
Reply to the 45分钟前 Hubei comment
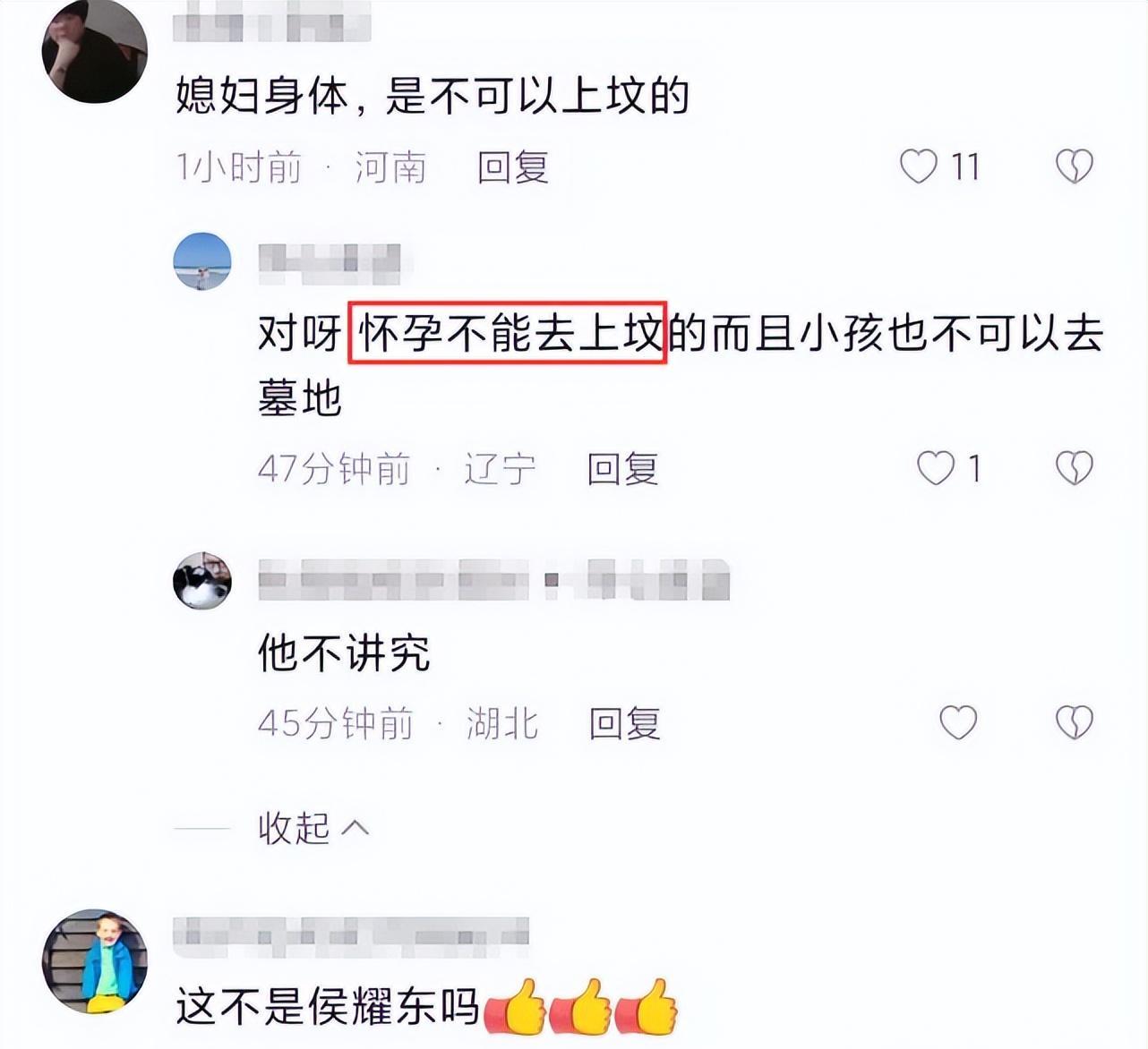pyautogui.click(x=625, y=723)
